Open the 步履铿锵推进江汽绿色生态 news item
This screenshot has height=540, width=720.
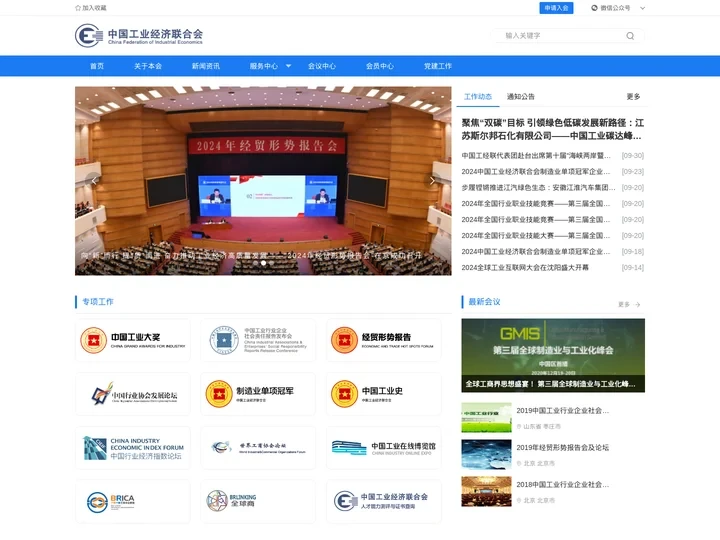[x=538, y=187]
